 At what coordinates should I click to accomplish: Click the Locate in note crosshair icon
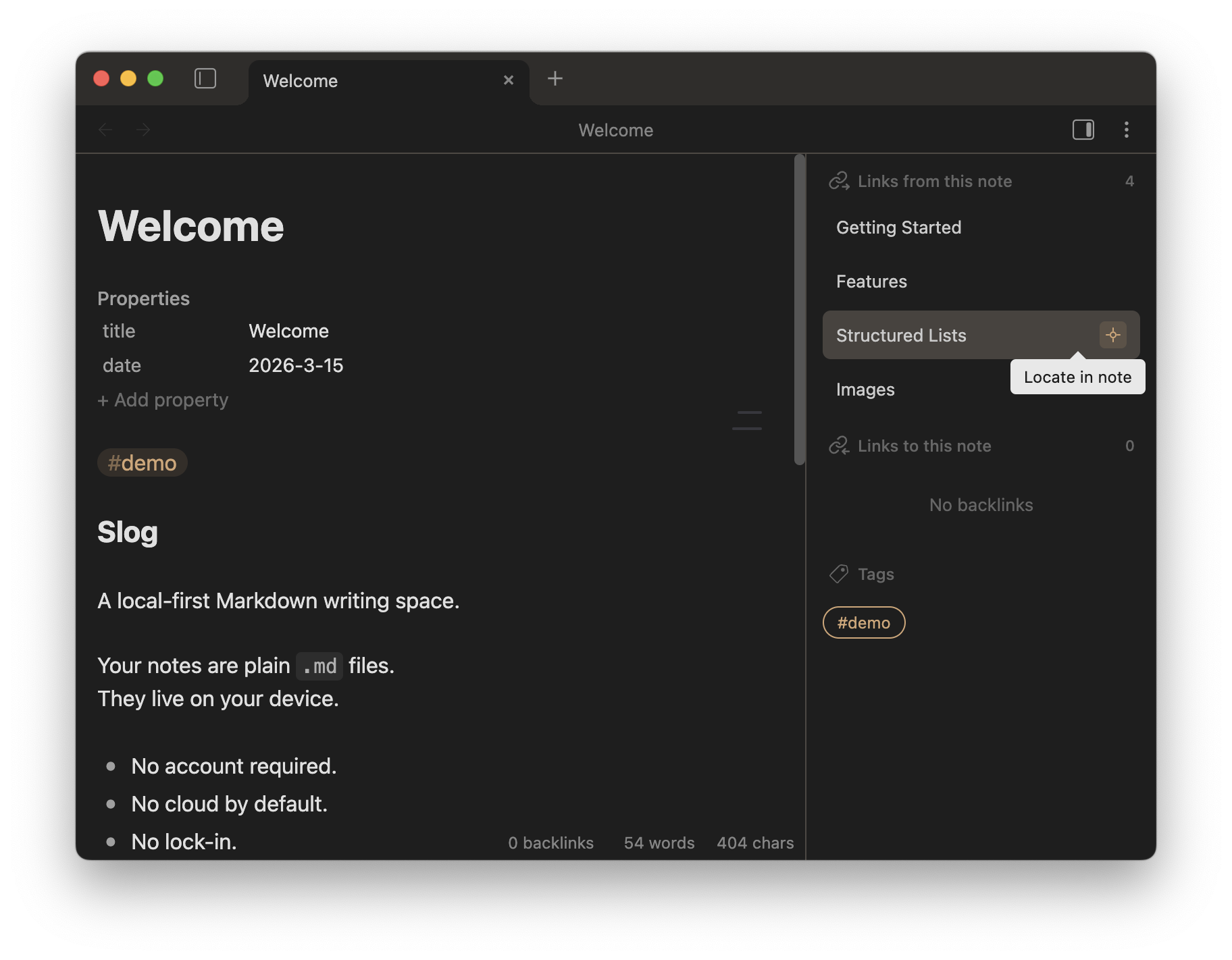click(1112, 335)
